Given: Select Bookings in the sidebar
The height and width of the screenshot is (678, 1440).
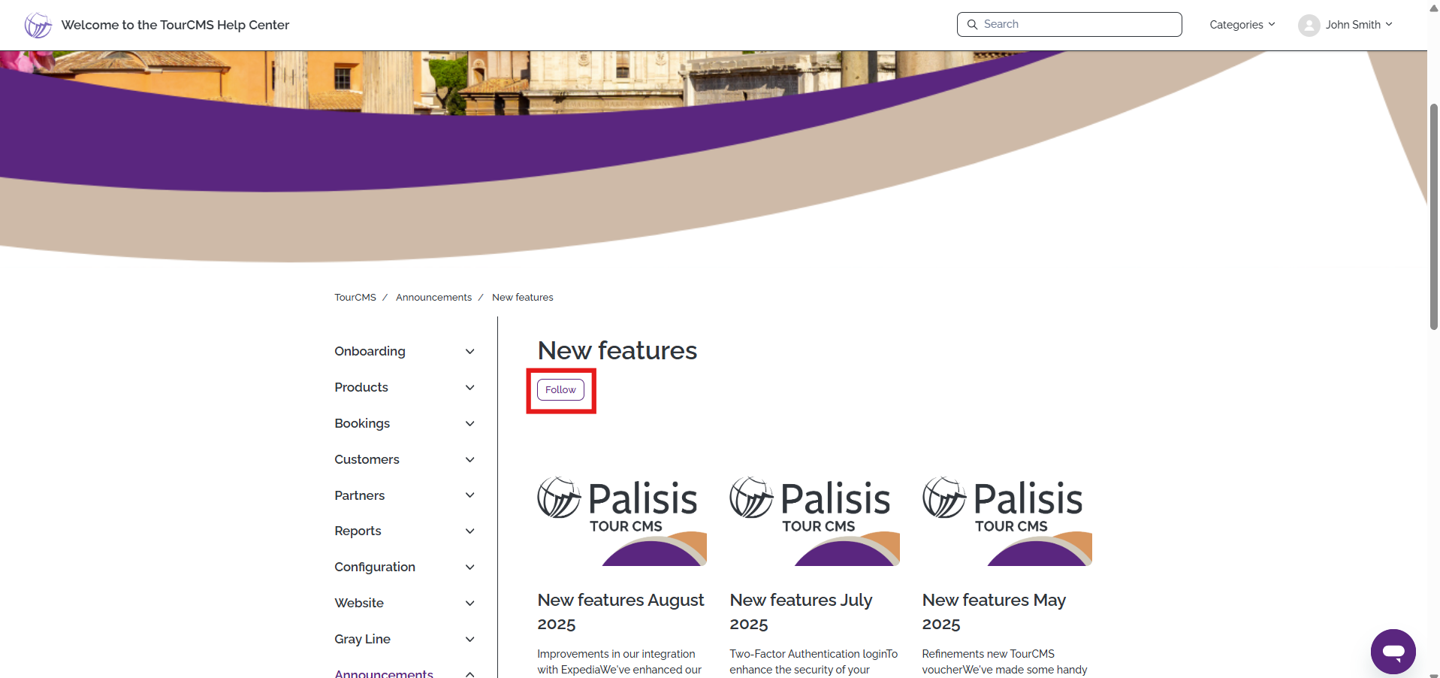Looking at the screenshot, I should point(362,423).
